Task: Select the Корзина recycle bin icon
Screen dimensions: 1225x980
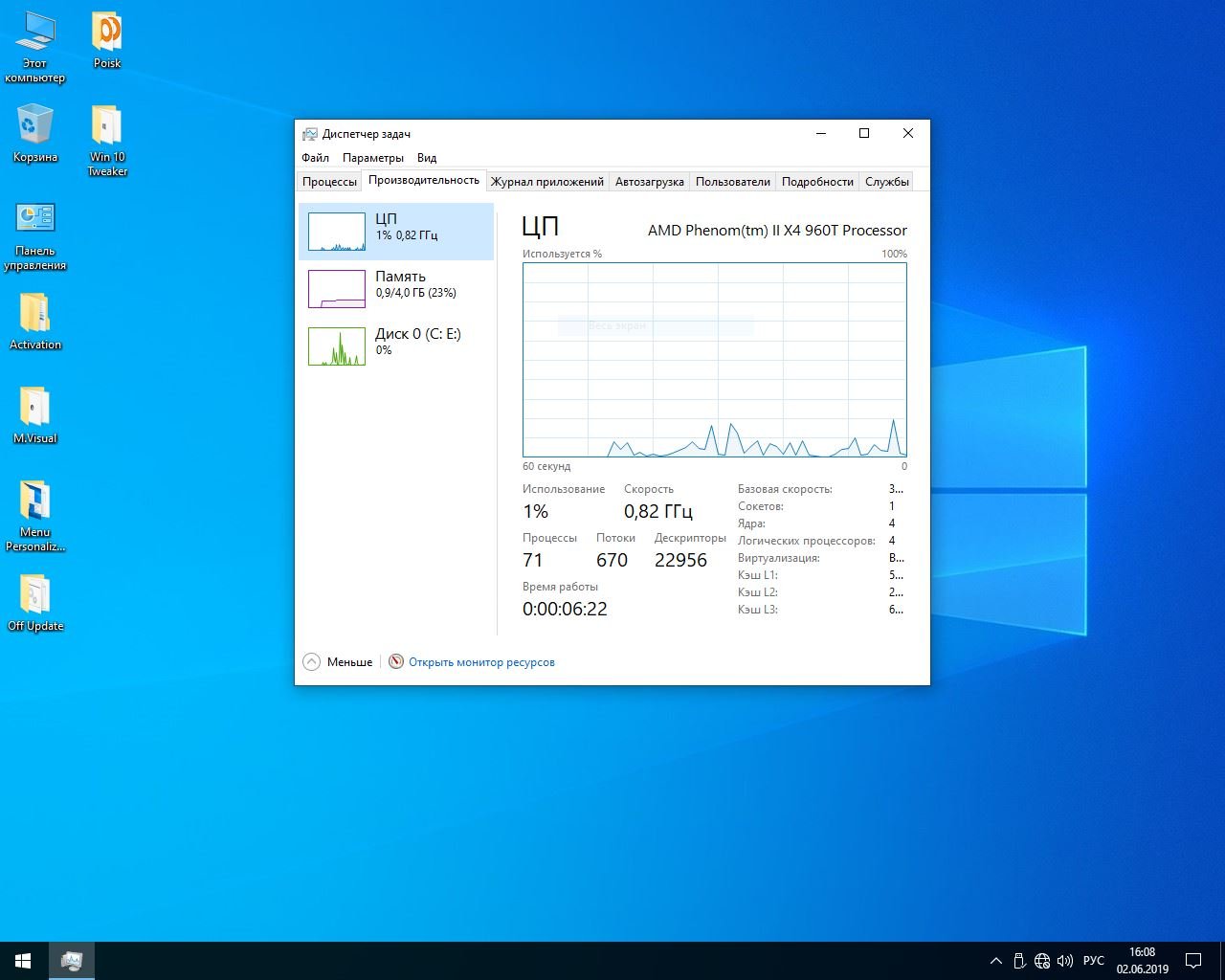Action: [34, 134]
